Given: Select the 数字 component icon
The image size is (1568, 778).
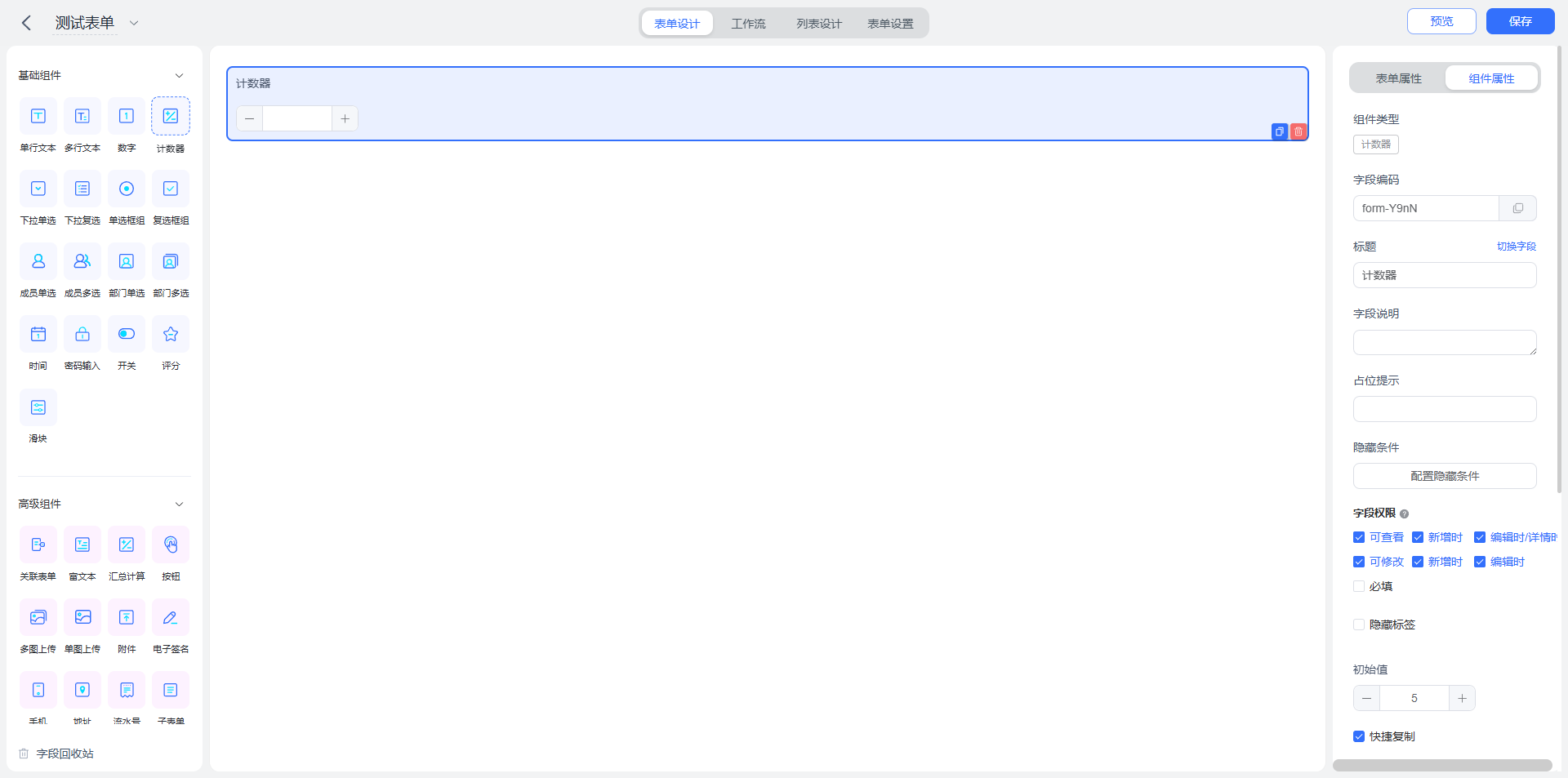Looking at the screenshot, I should 127,116.
